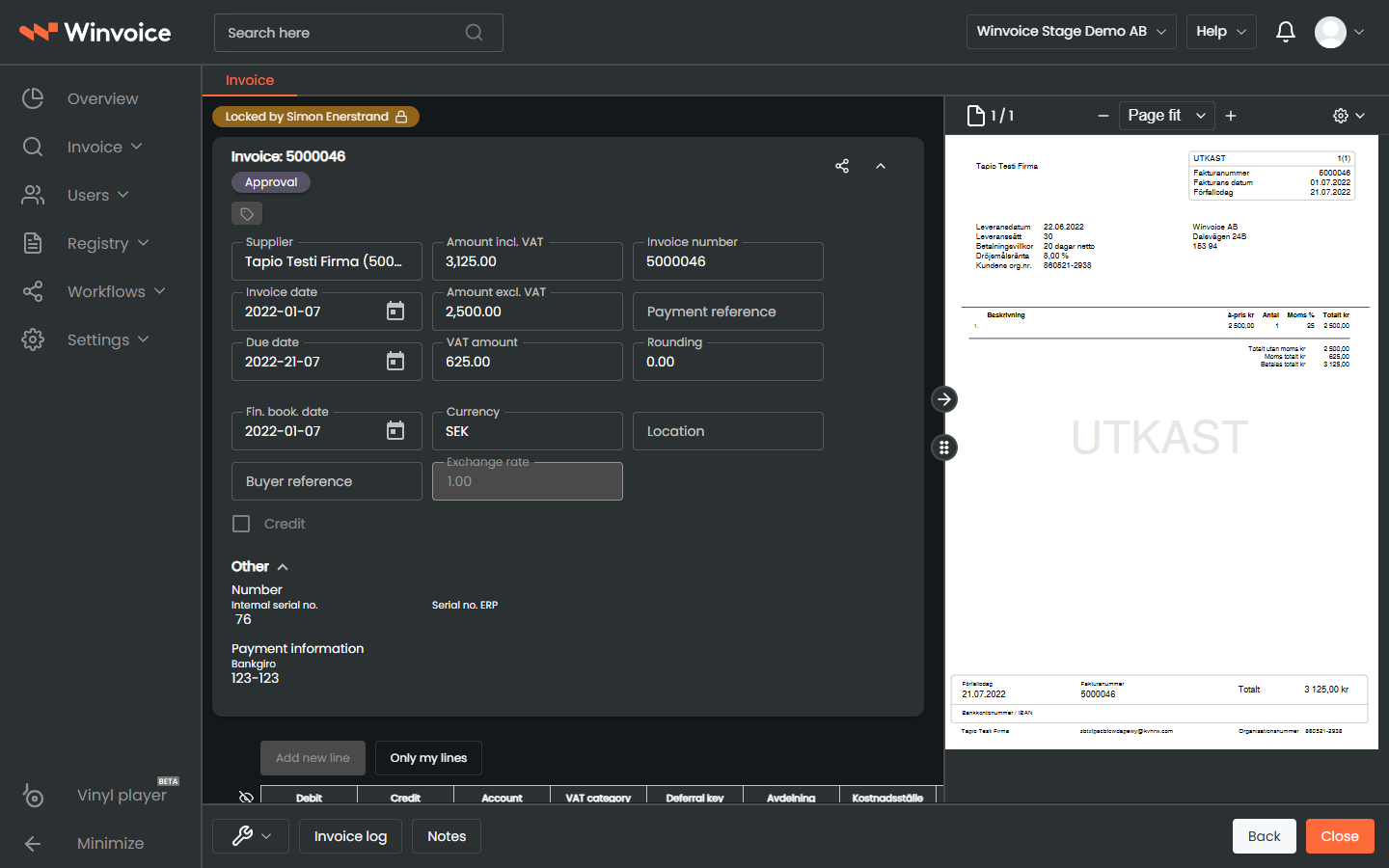Toggle hidden columns eye icon
Image resolution: width=1389 pixels, height=868 pixels.
coord(246,798)
